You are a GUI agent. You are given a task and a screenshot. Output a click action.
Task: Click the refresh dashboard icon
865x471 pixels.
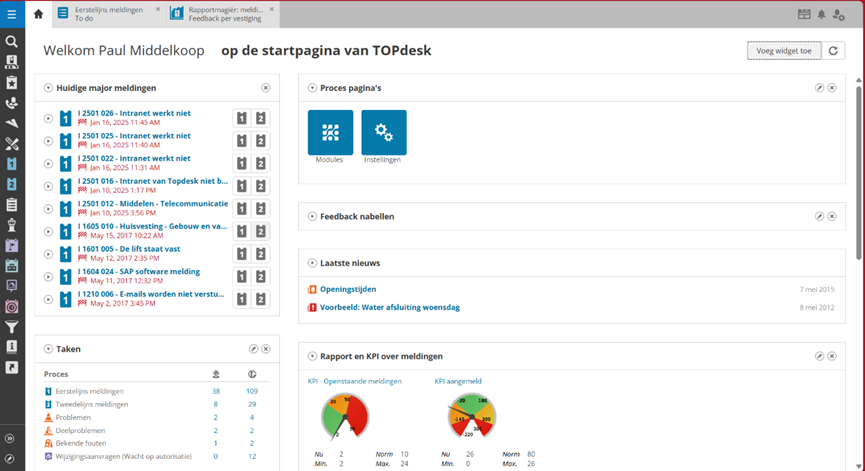[x=833, y=50]
